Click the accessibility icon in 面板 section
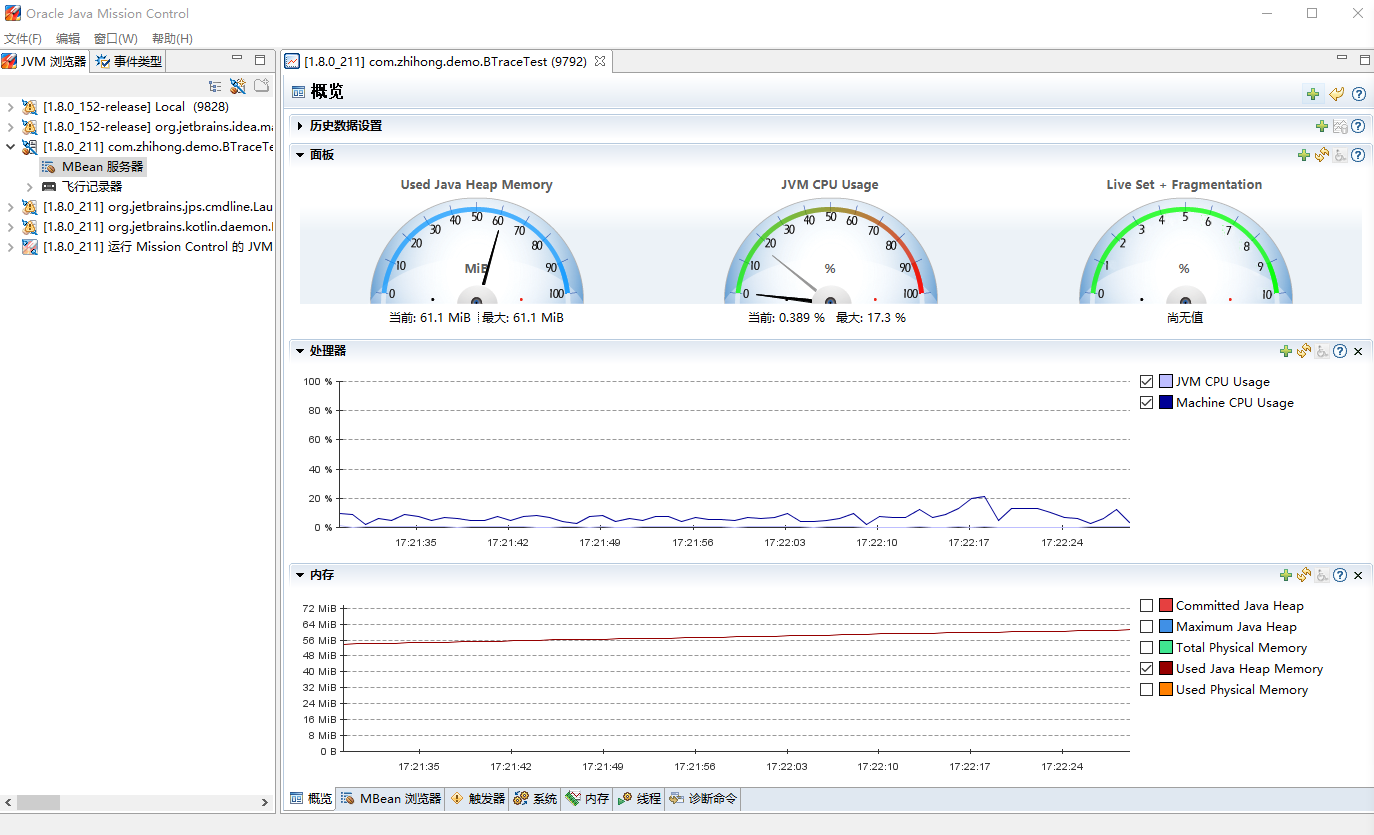The height and width of the screenshot is (835, 1374). tap(1340, 155)
